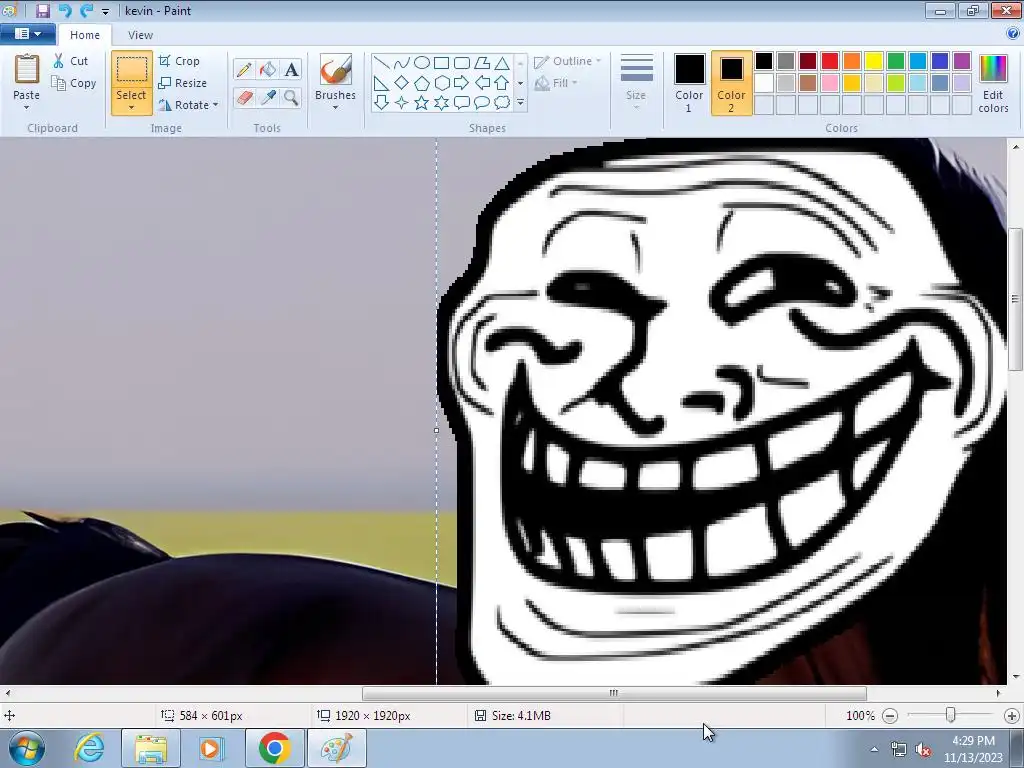Pick the yellow palette color
Screen dimensions: 1024x768
[874, 61]
